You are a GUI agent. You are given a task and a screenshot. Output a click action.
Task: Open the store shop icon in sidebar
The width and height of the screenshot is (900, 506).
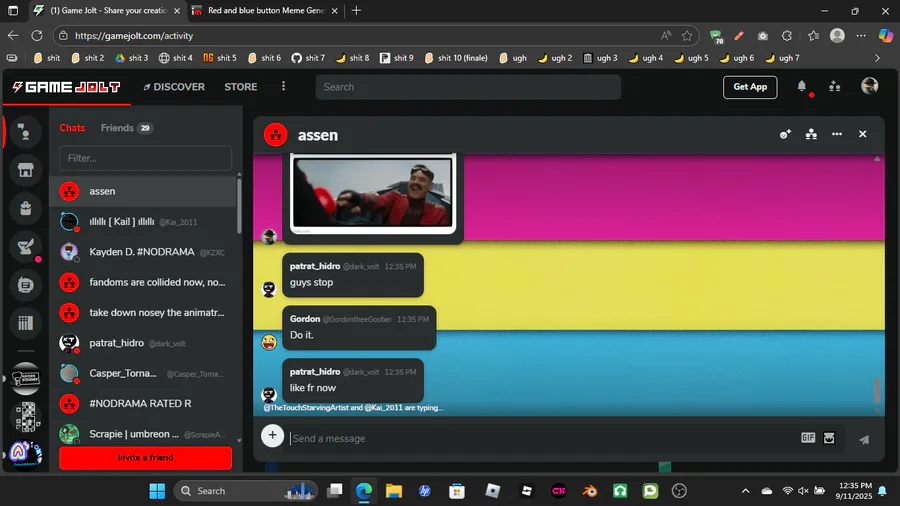point(25,170)
